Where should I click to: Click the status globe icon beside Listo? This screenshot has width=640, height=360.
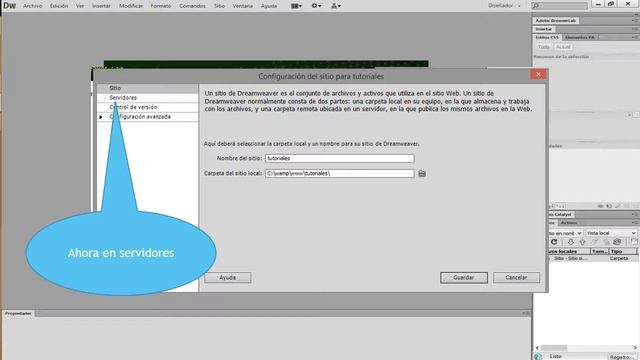pyautogui.click(x=538, y=356)
